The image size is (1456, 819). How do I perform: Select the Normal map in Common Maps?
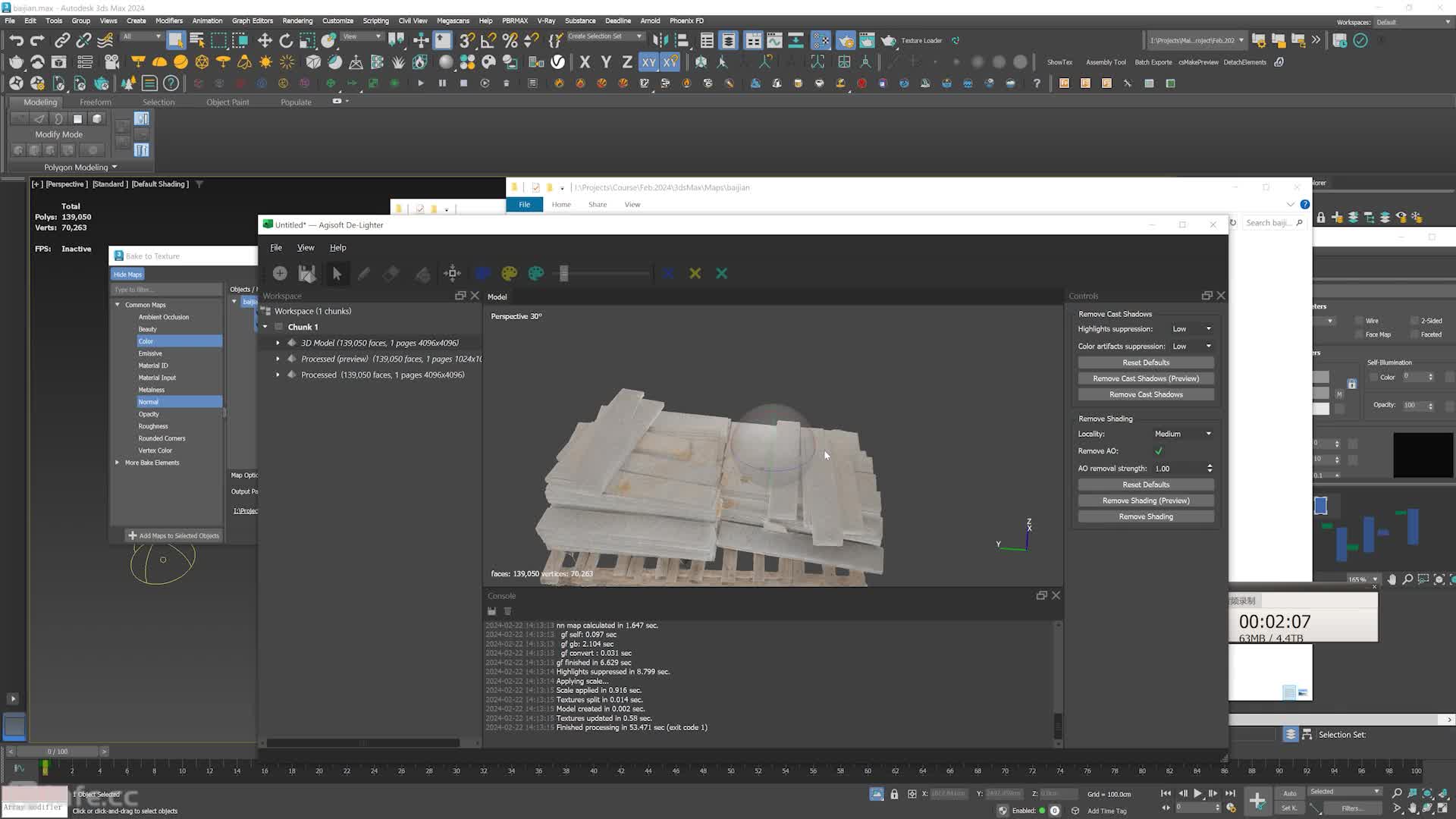click(x=179, y=402)
